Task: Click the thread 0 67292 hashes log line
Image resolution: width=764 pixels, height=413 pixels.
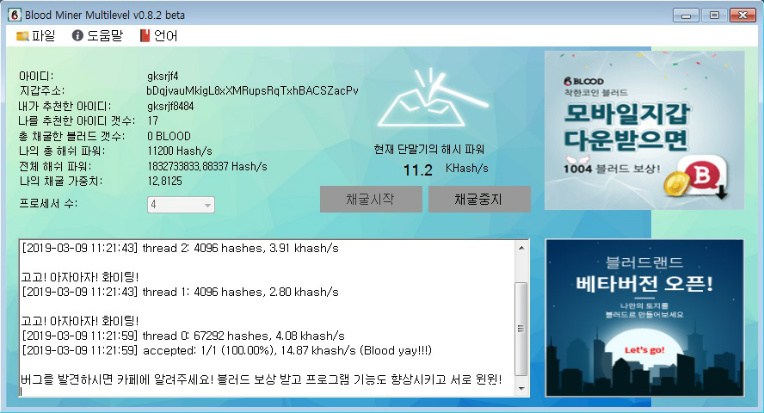Action: pos(183,336)
